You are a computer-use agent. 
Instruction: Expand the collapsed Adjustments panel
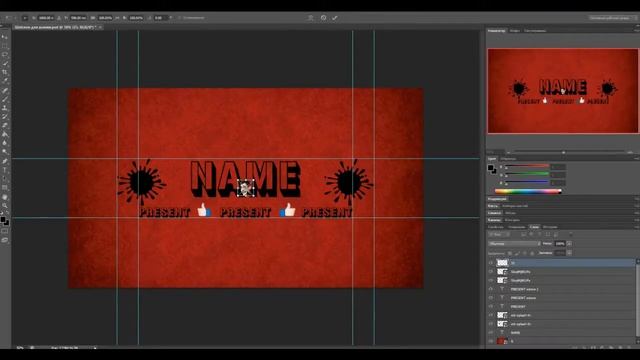[498, 199]
